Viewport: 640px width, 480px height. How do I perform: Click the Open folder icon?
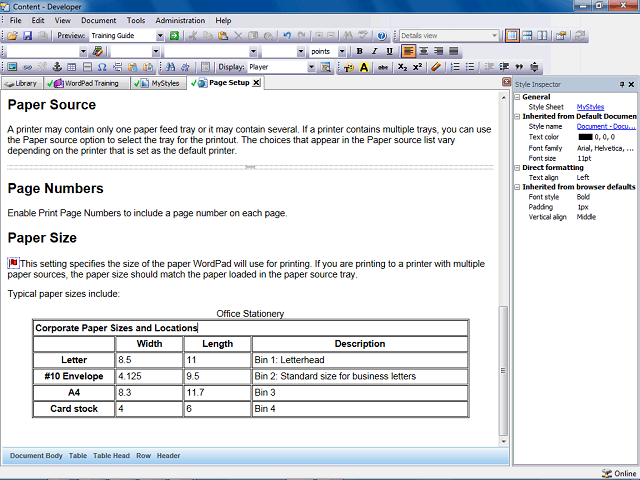(x=12, y=36)
